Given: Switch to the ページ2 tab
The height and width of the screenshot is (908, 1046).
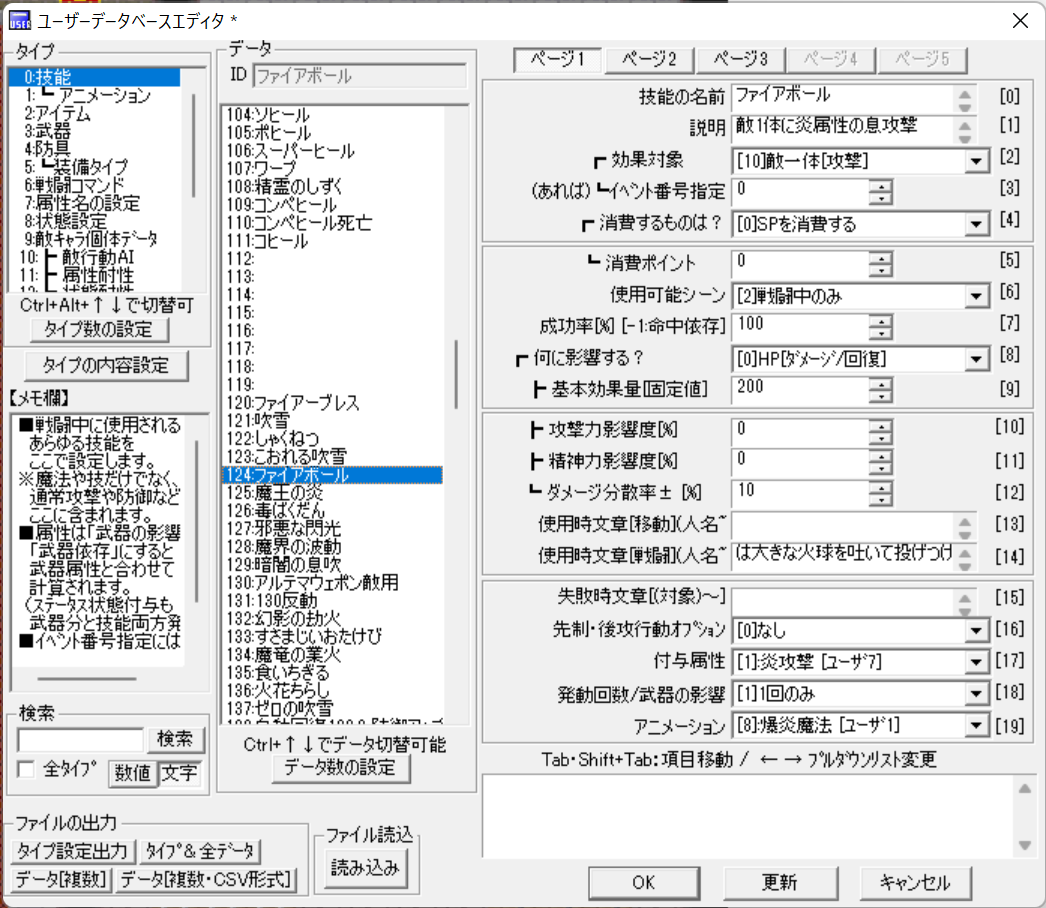Looking at the screenshot, I should 649,59.
